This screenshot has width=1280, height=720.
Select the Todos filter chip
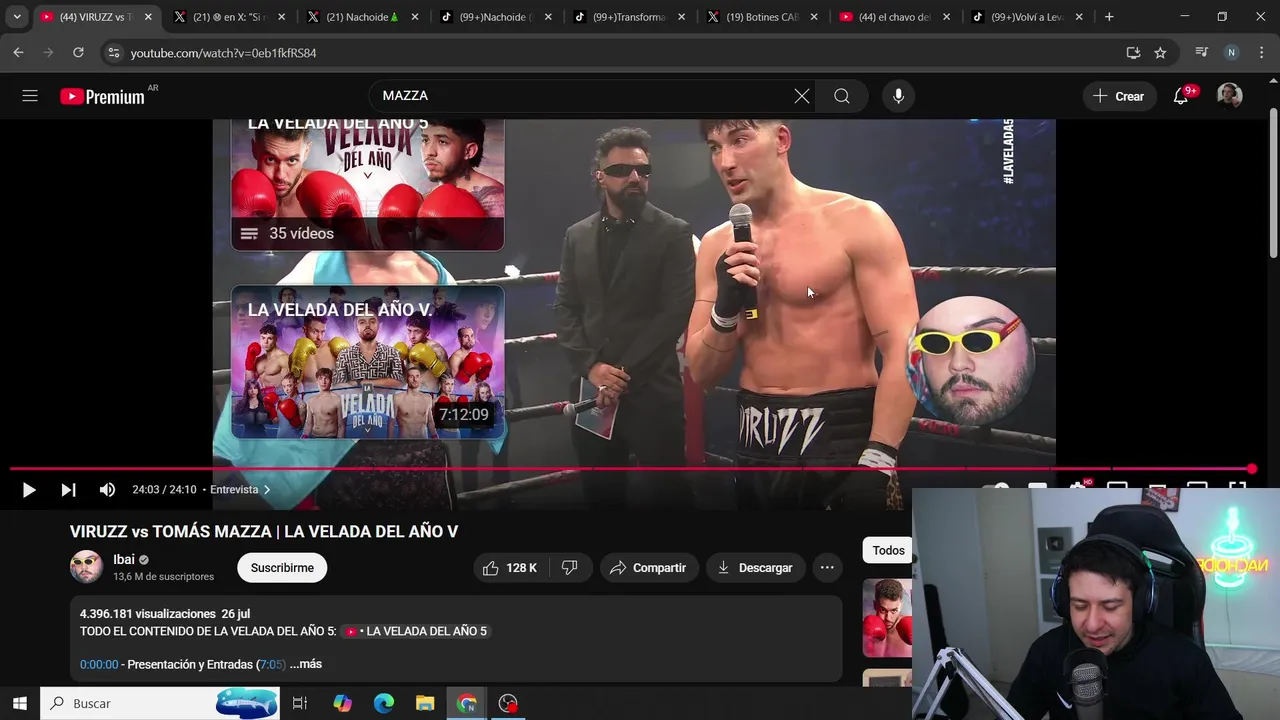click(888, 550)
